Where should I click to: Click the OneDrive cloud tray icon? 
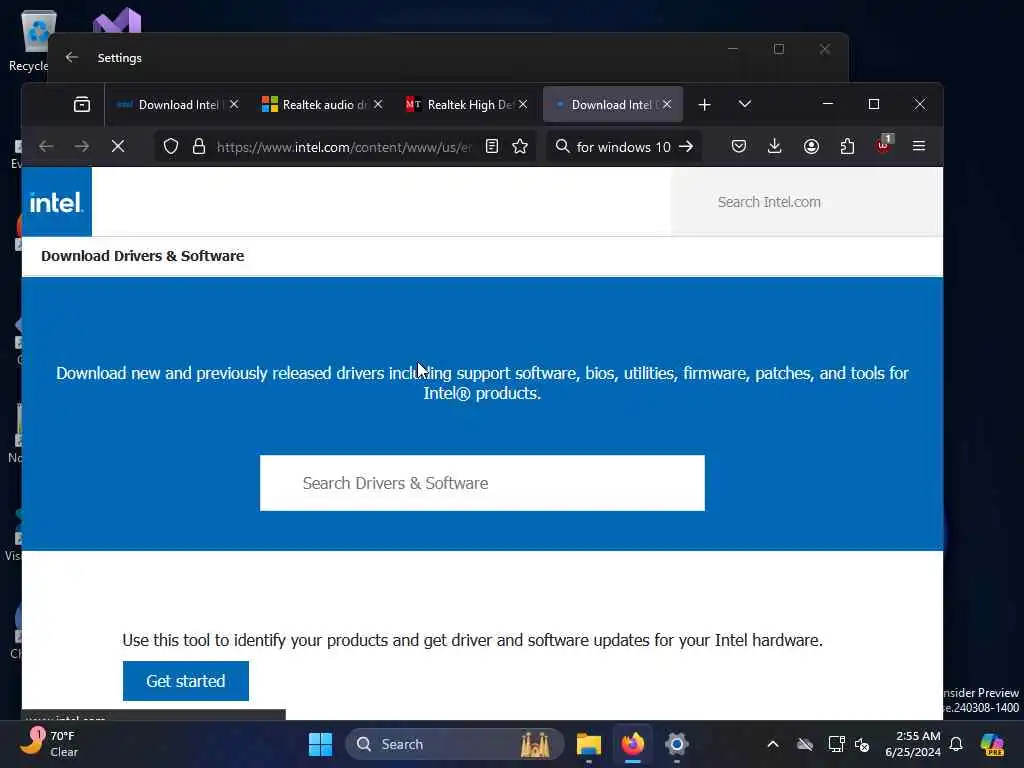(805, 744)
